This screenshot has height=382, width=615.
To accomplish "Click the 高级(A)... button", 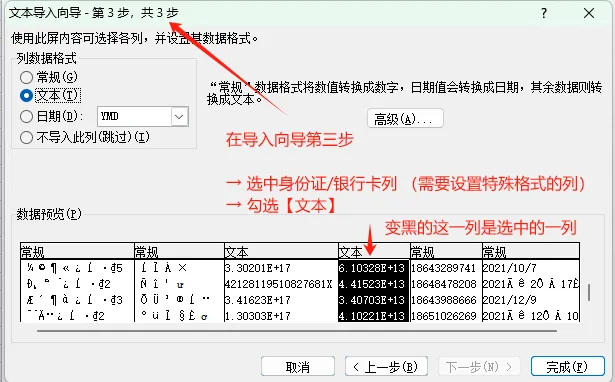I will point(405,118).
